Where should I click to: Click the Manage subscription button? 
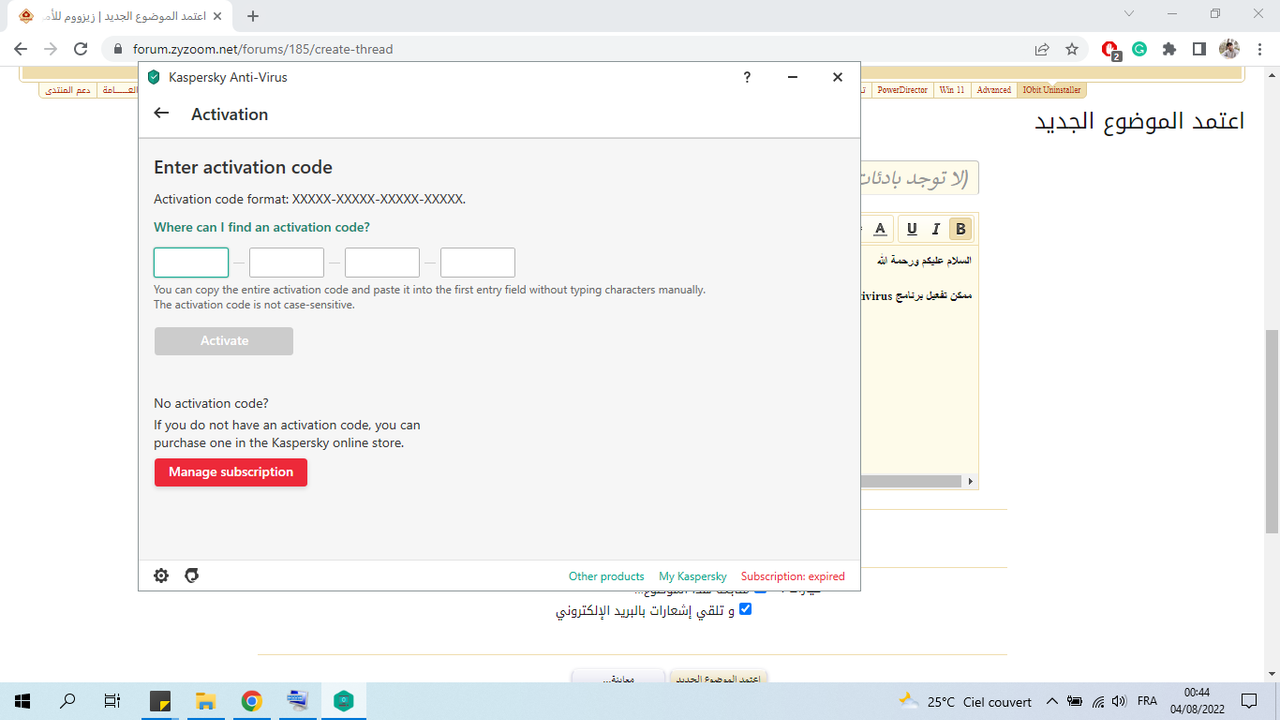click(x=231, y=472)
